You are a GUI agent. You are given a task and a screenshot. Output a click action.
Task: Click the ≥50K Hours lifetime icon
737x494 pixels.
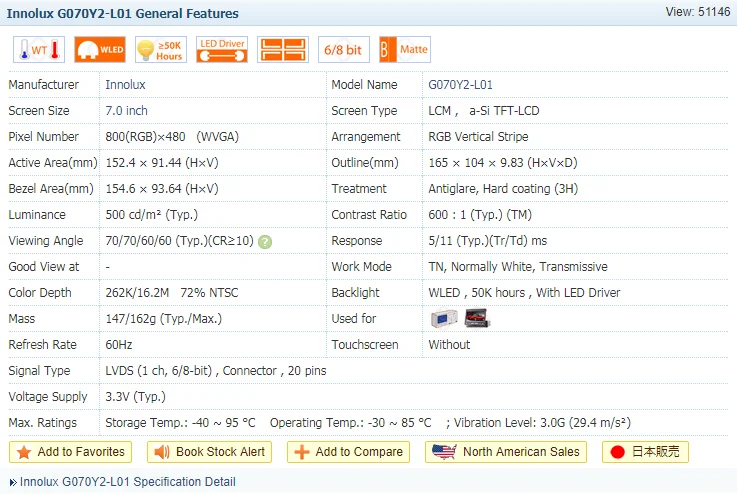160,49
